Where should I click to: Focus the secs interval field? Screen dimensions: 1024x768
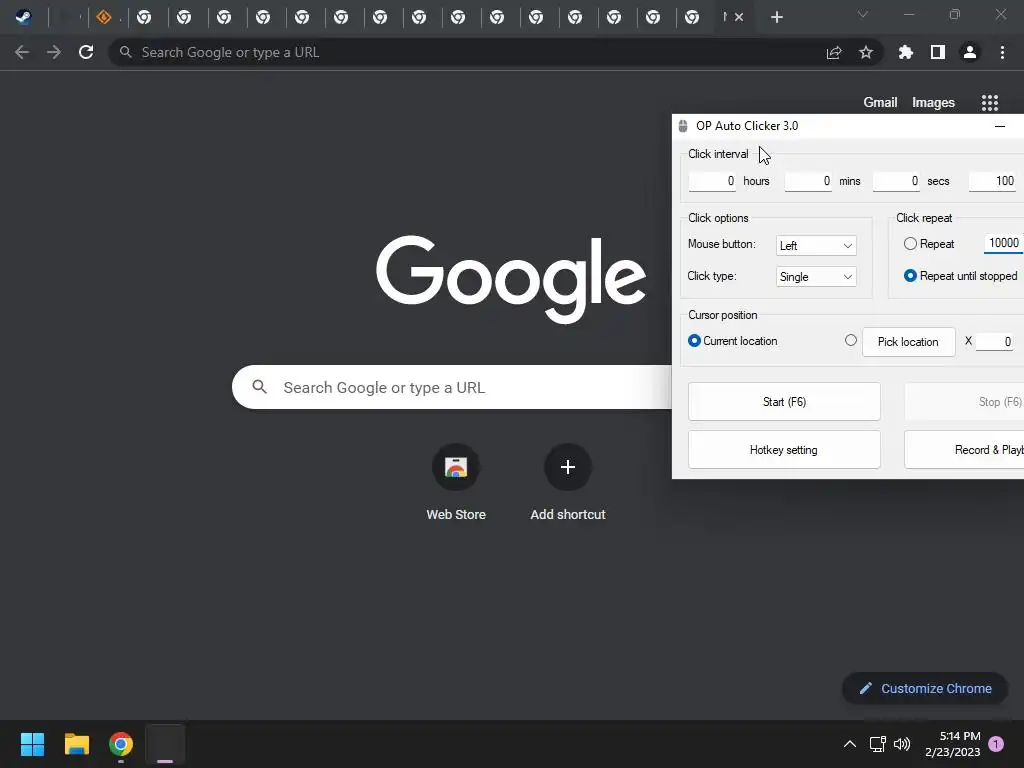(x=897, y=181)
